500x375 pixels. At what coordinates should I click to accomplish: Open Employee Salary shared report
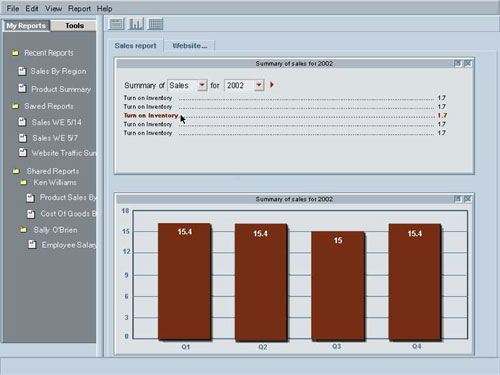pos(69,245)
